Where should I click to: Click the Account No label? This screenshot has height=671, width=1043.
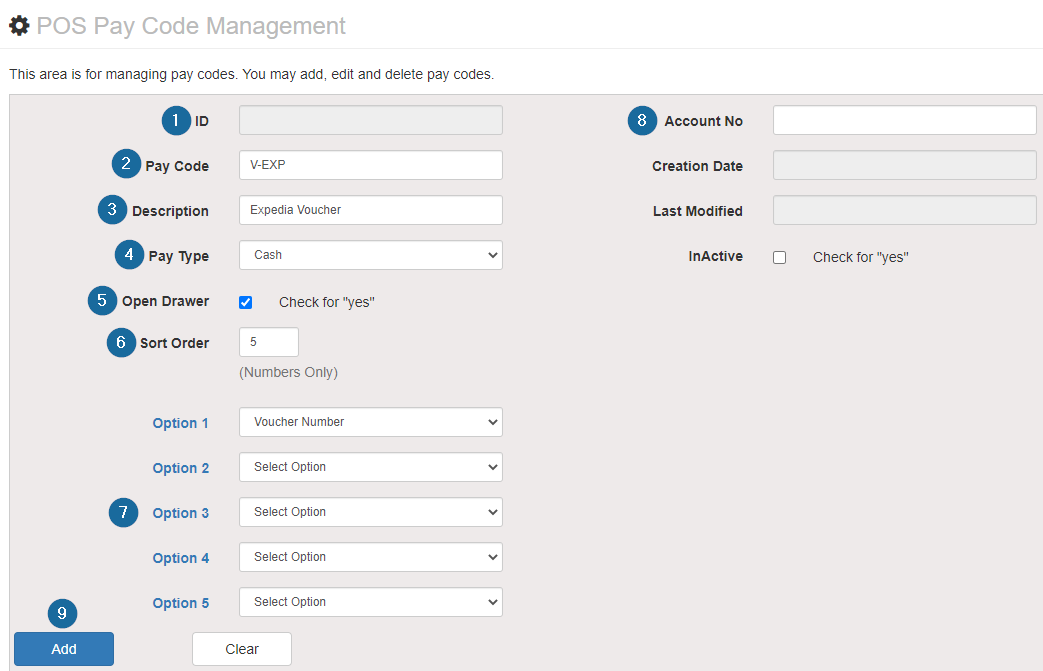point(704,121)
